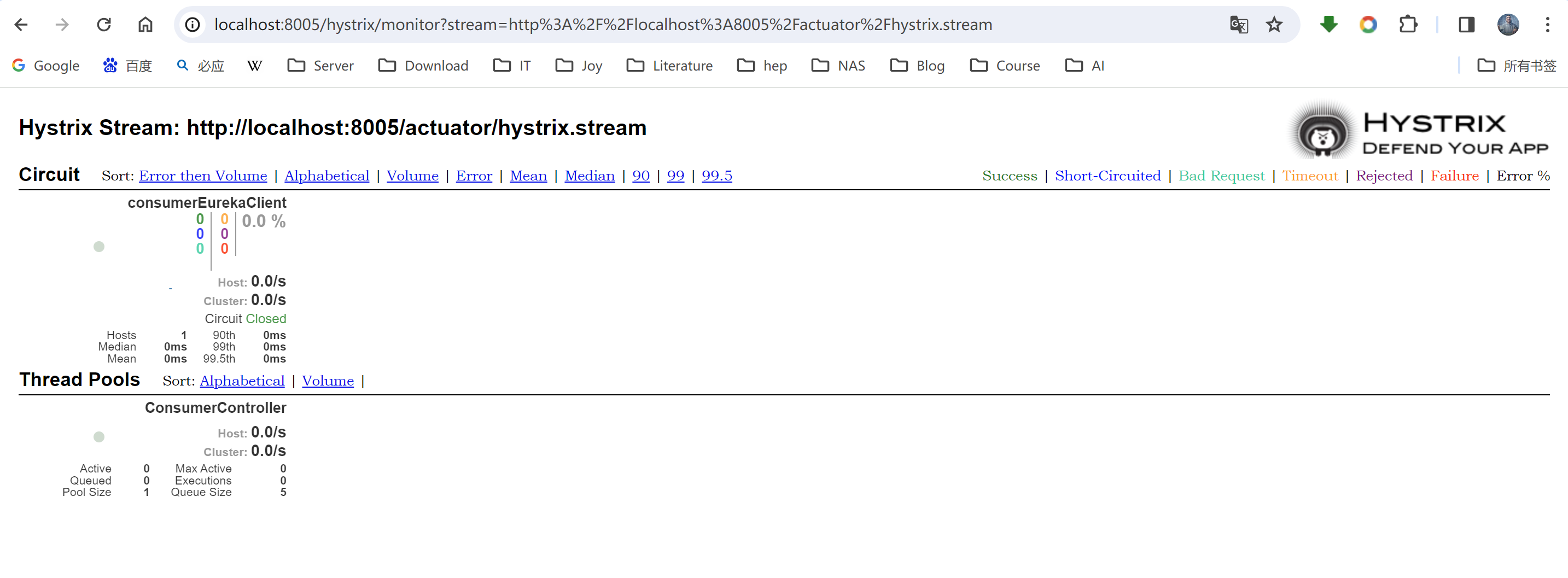Image resolution: width=1568 pixels, height=578 pixels.
Task: Click the Circuit Closed status text
Action: coord(246,319)
